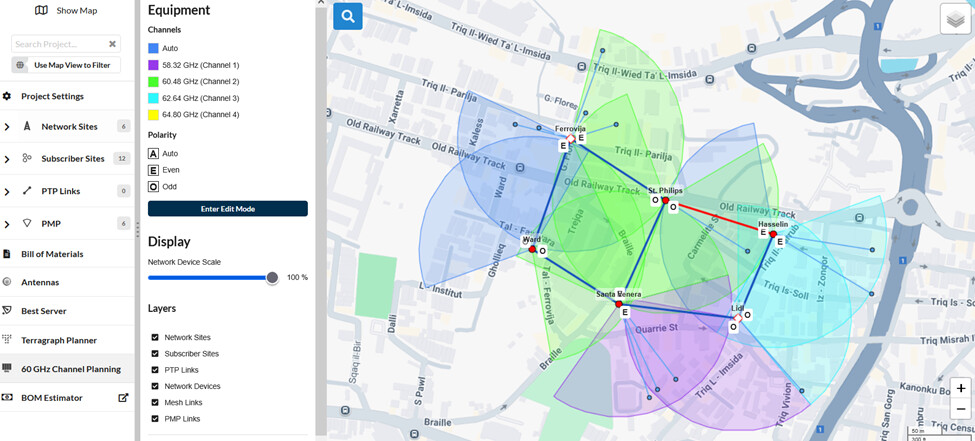Open BOM Estimator external link icon

point(124,397)
